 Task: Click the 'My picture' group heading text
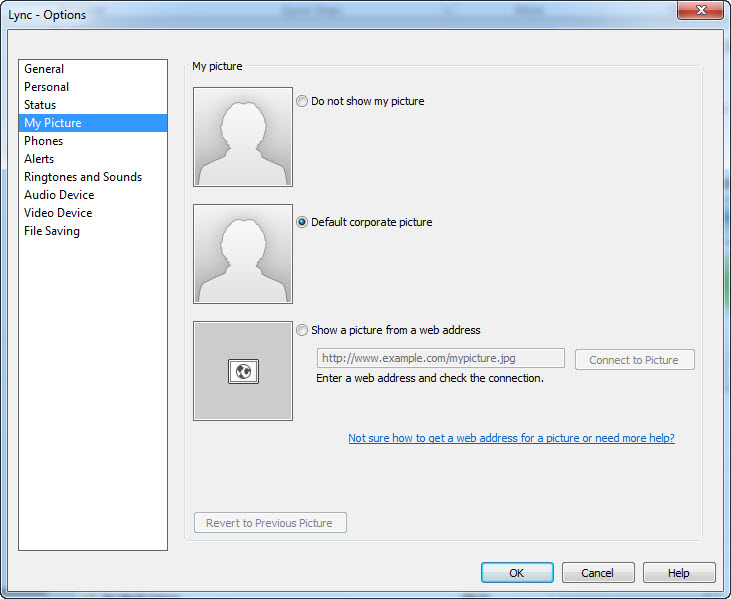(217, 66)
